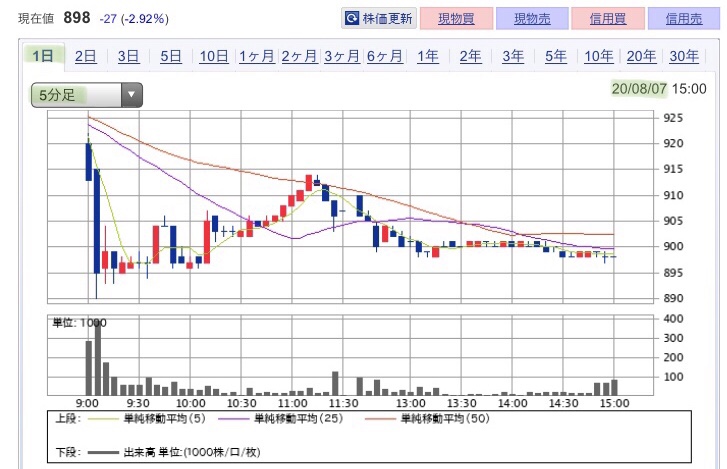Image resolution: width=727 pixels, height=469 pixels.
Task: Click the 単純移動平均(25) legend entry
Action: [299, 418]
